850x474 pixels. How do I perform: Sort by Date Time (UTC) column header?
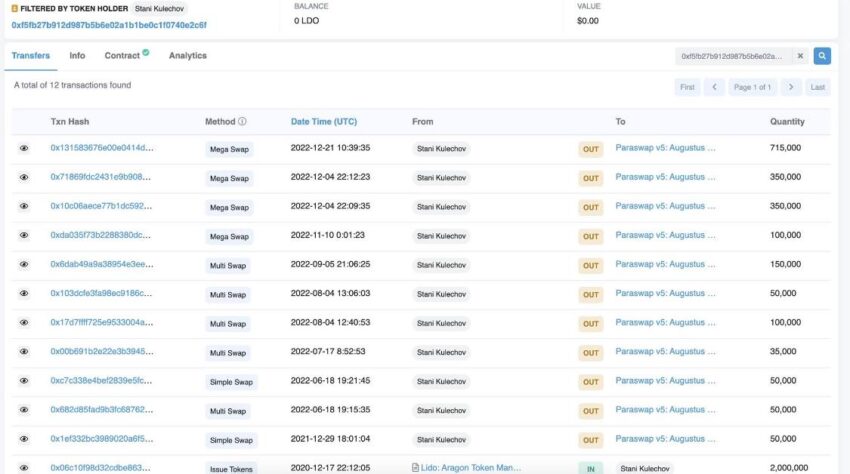[x=324, y=121]
